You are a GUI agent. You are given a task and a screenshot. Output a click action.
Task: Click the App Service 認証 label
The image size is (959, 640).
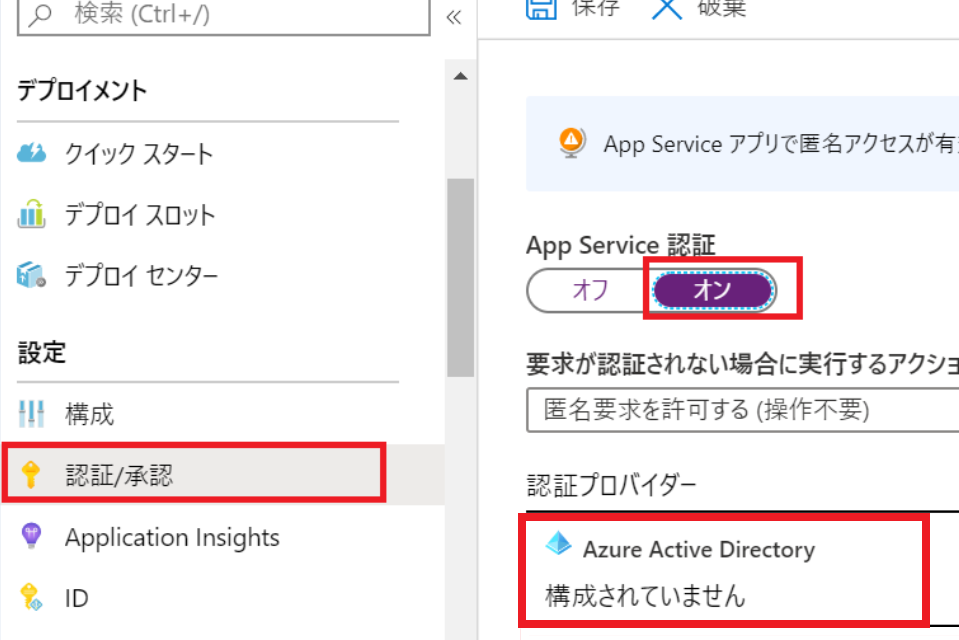pyautogui.click(x=621, y=245)
